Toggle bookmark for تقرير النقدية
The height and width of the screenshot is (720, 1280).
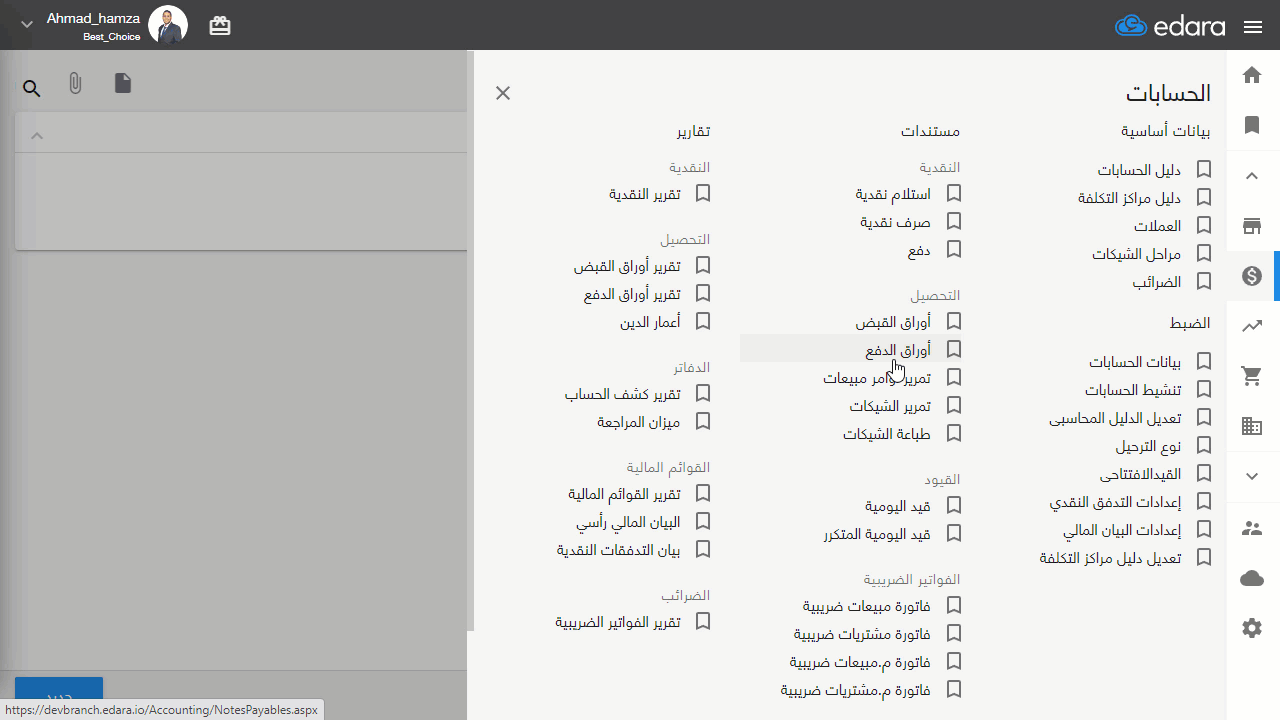(x=703, y=194)
